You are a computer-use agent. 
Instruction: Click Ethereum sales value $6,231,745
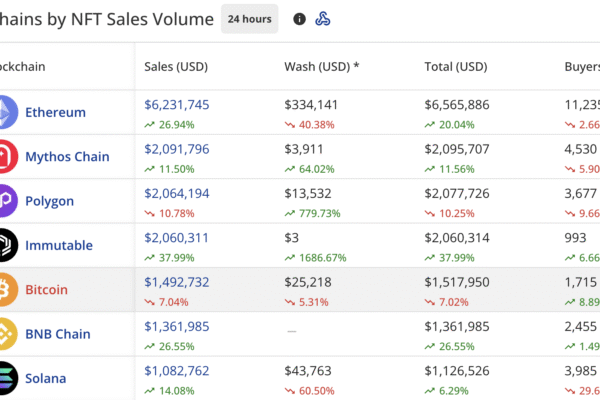click(x=177, y=104)
